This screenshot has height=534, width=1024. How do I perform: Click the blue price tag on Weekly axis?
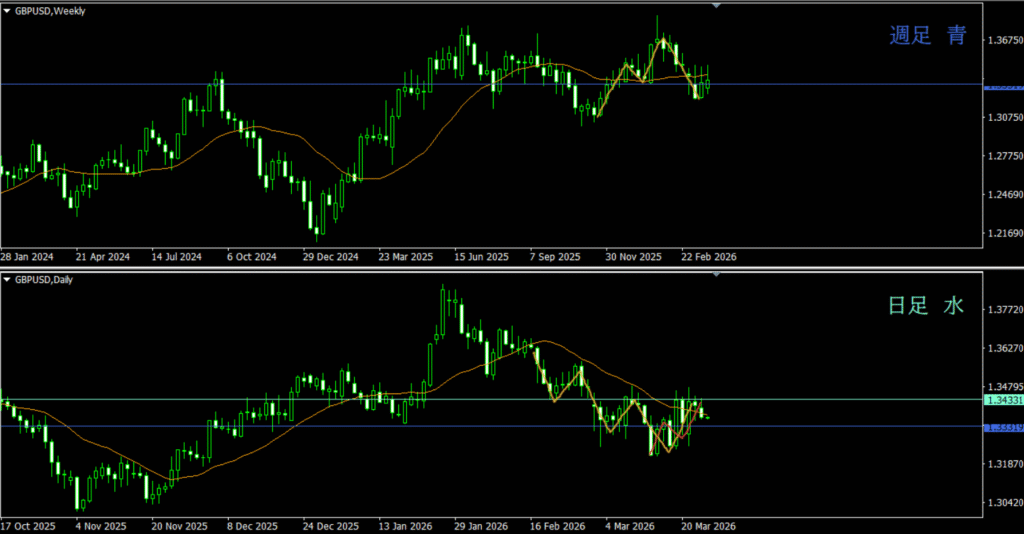coord(1003,88)
